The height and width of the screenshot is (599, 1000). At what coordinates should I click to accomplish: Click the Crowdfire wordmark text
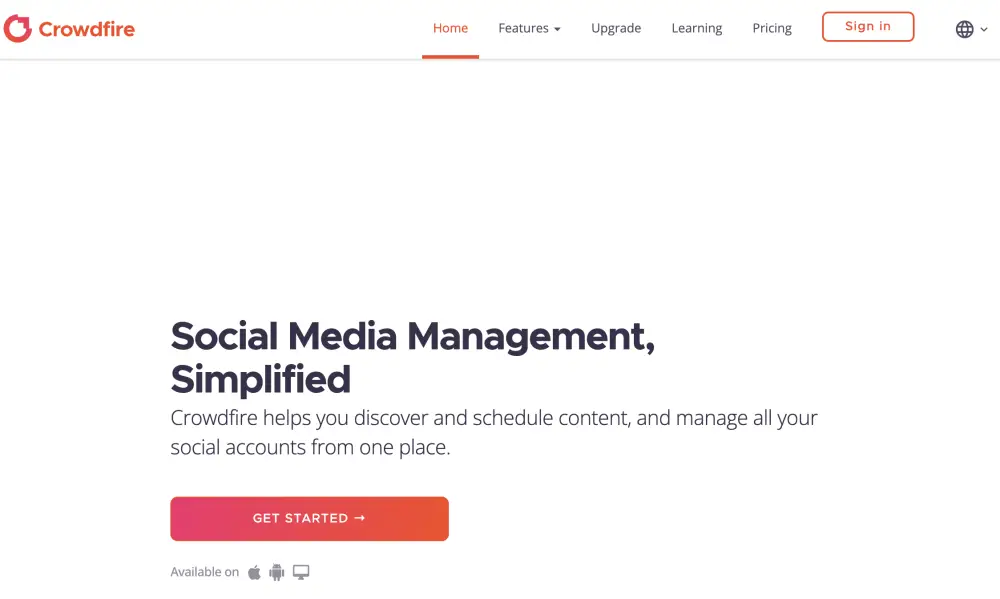[x=87, y=29]
